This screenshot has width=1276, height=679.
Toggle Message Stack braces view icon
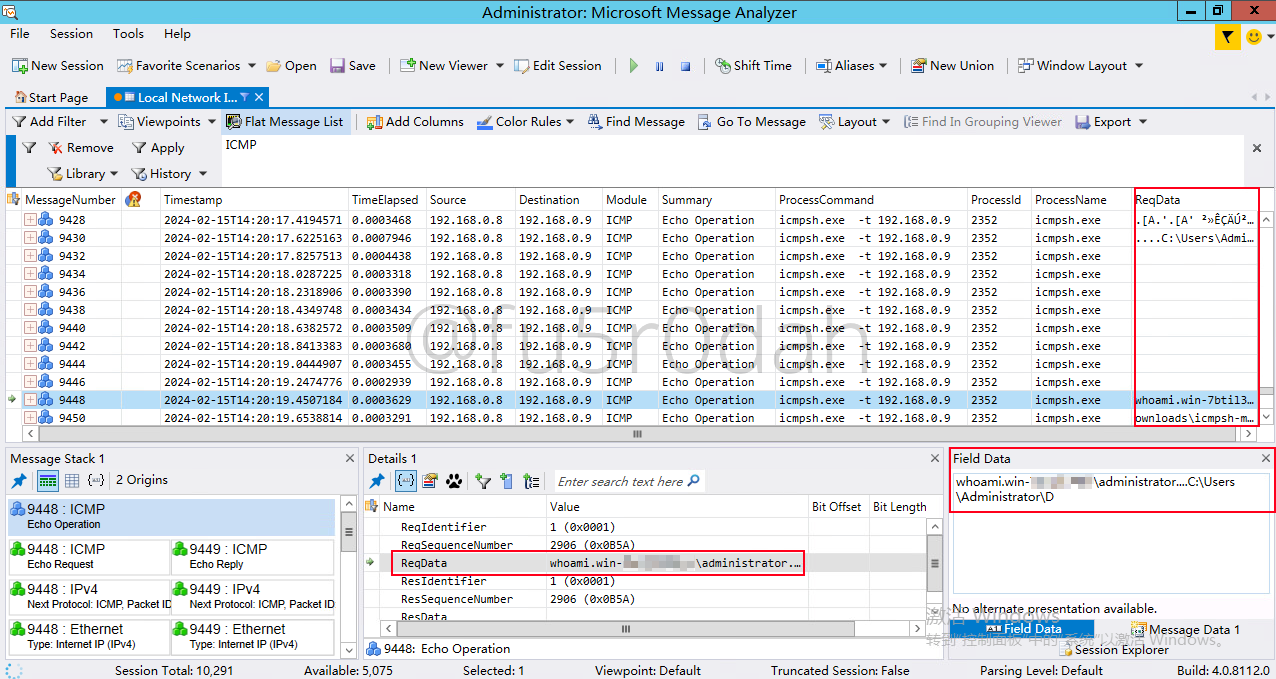pos(96,480)
